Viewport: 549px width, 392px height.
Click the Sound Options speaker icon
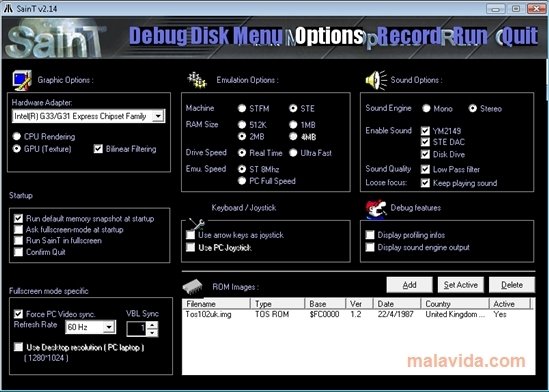(376, 80)
